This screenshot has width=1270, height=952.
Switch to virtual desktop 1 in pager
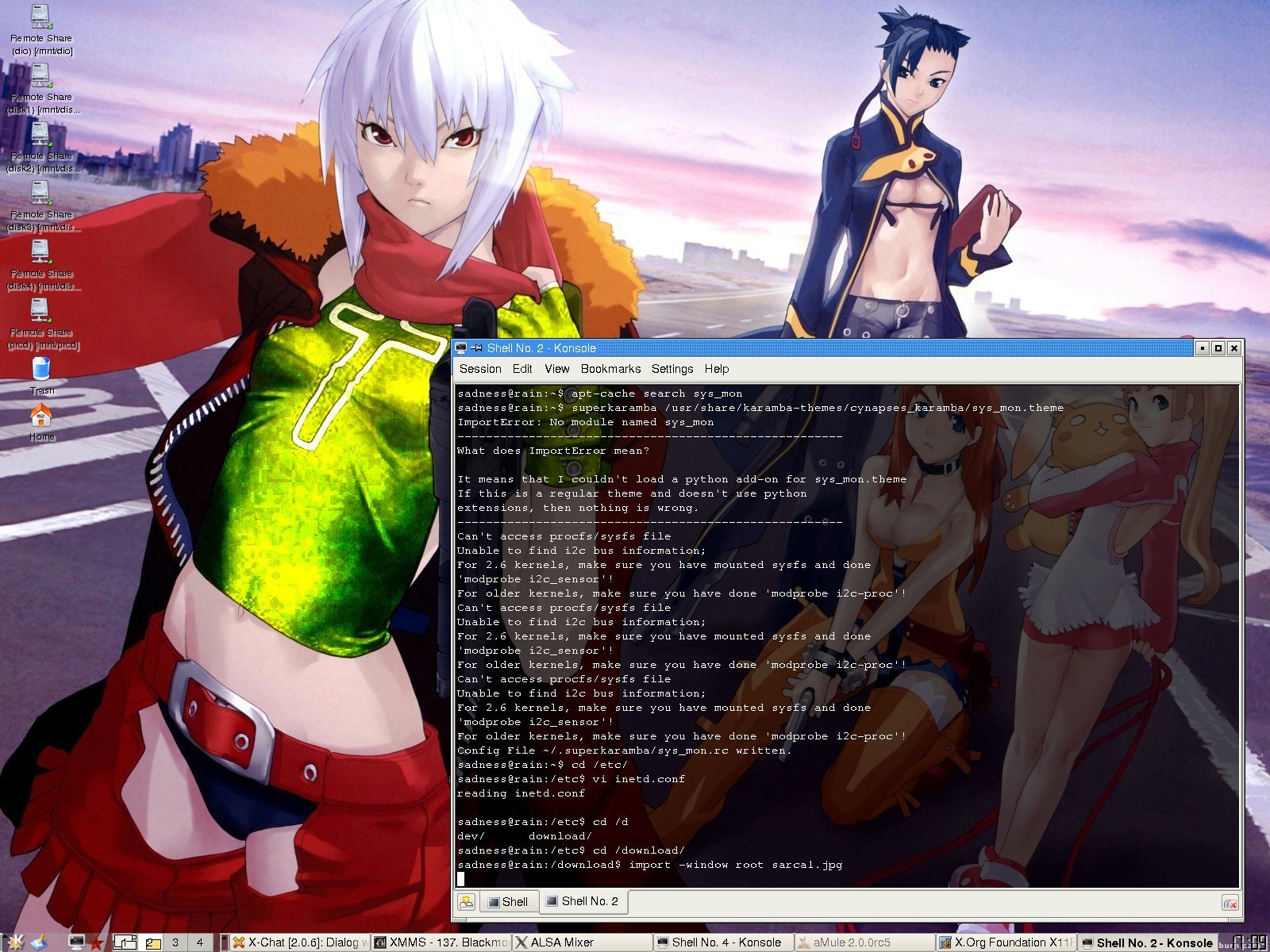point(125,942)
